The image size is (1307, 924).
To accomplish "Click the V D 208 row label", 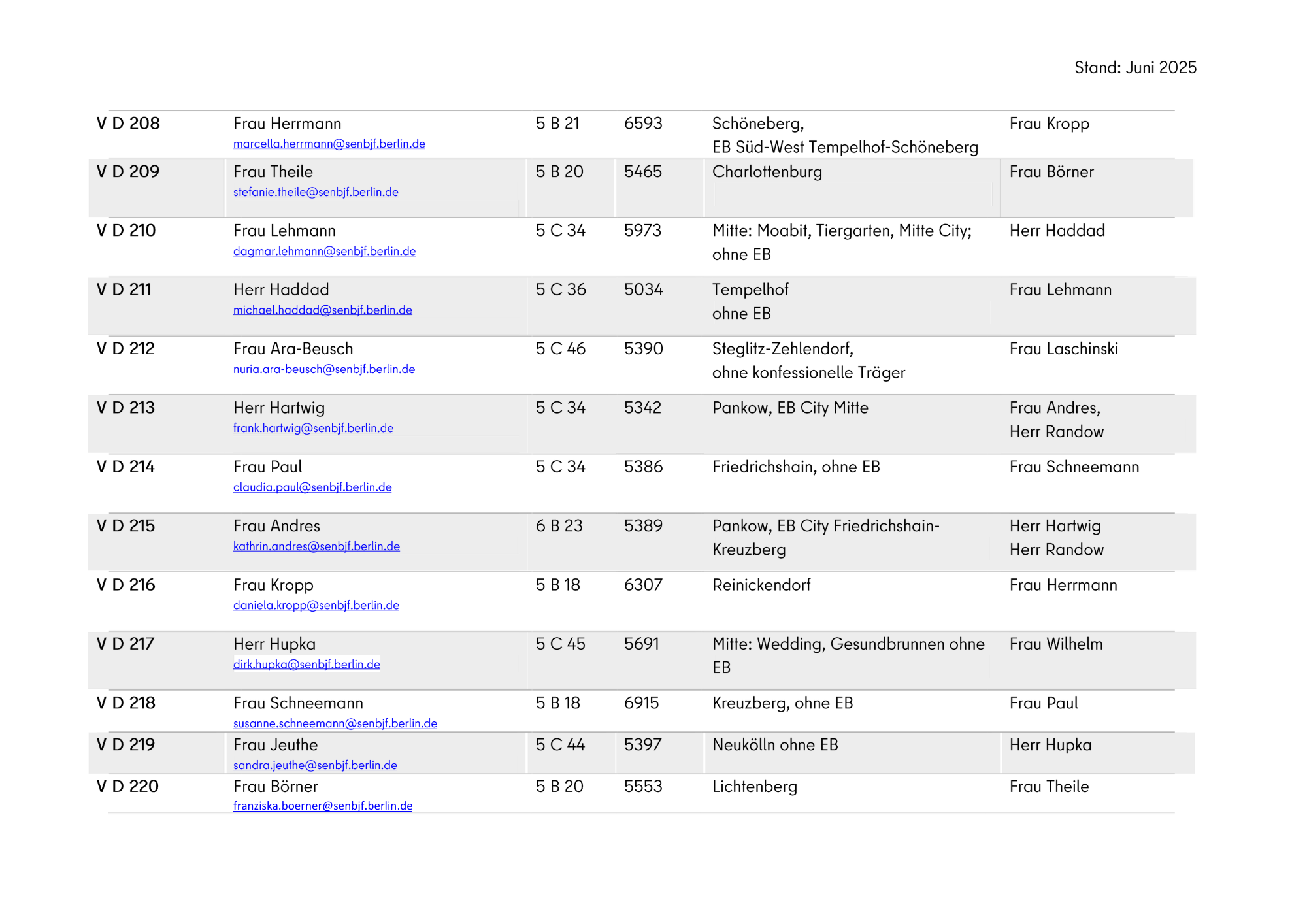I will [128, 124].
